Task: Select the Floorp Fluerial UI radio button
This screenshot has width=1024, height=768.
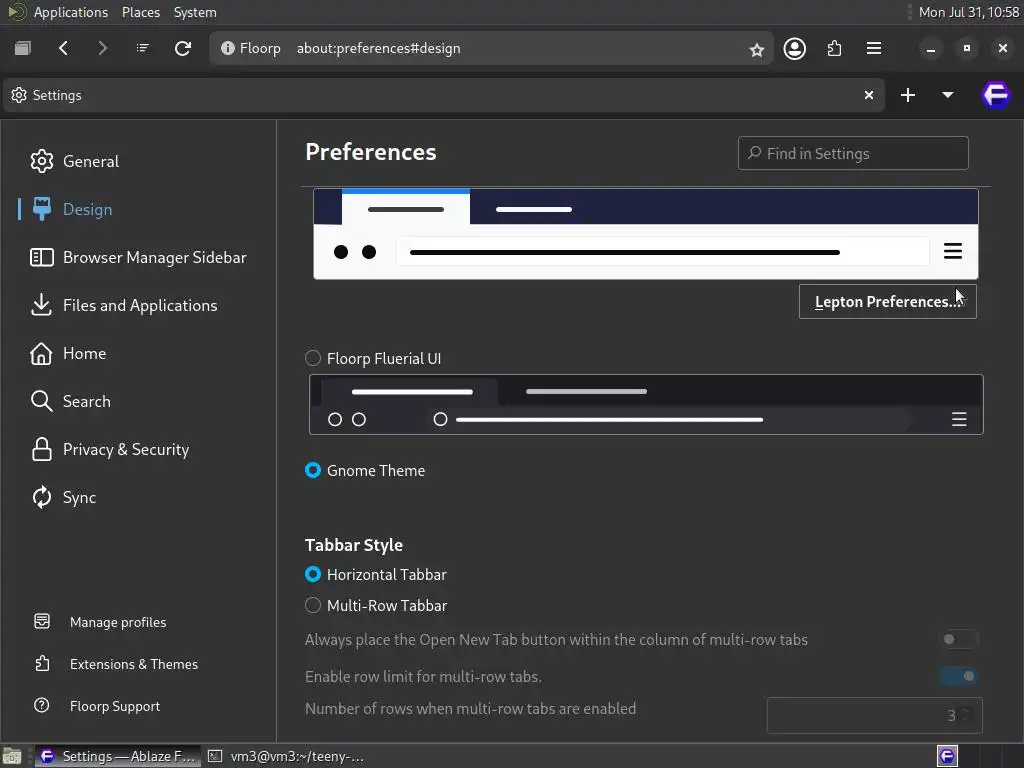Action: click(x=313, y=358)
